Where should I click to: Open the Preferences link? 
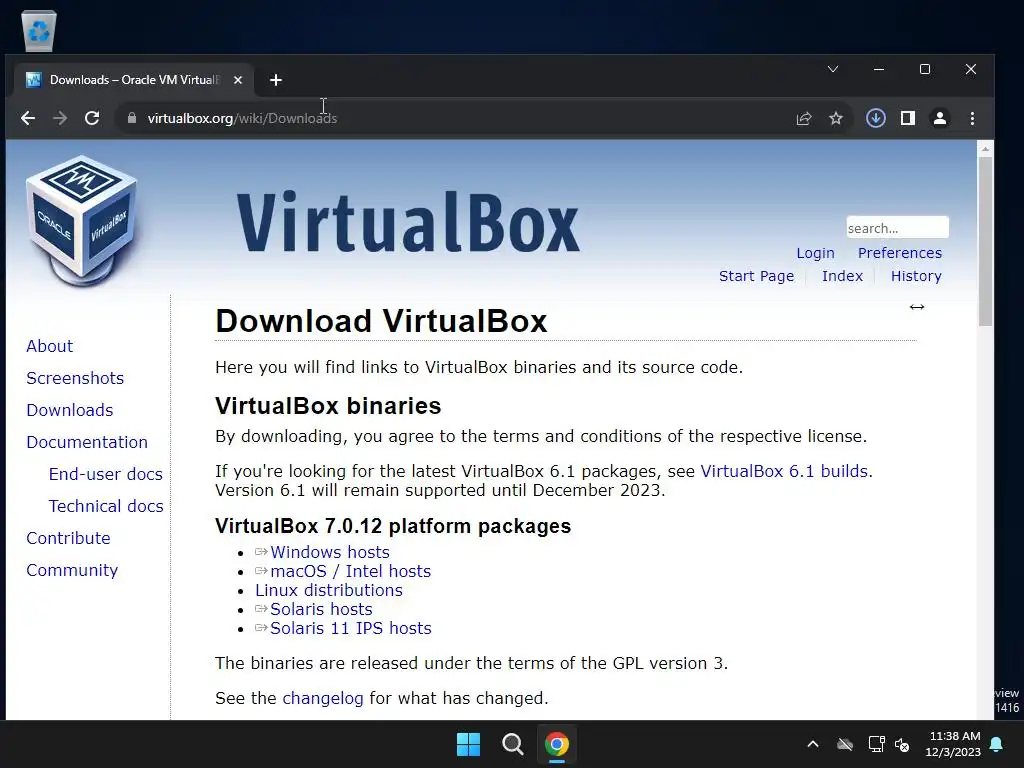899,253
